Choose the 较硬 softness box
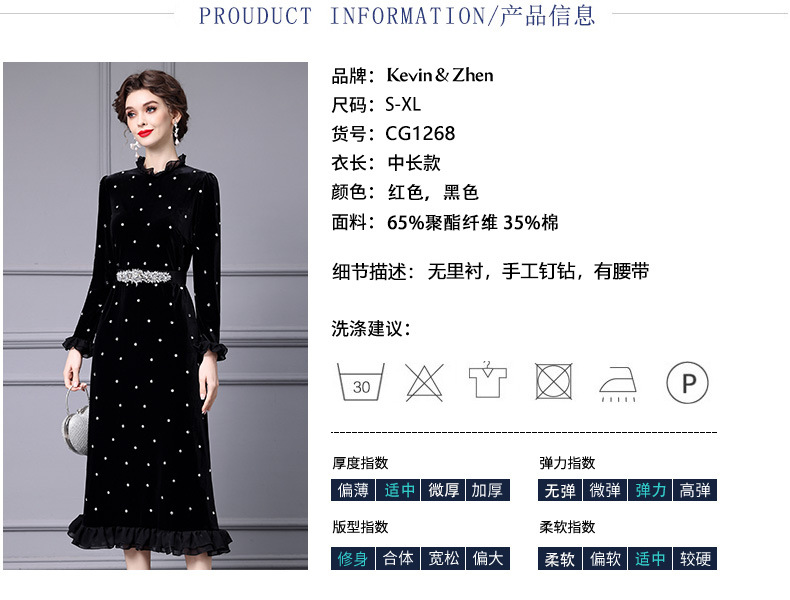The image size is (790, 600). point(695,558)
